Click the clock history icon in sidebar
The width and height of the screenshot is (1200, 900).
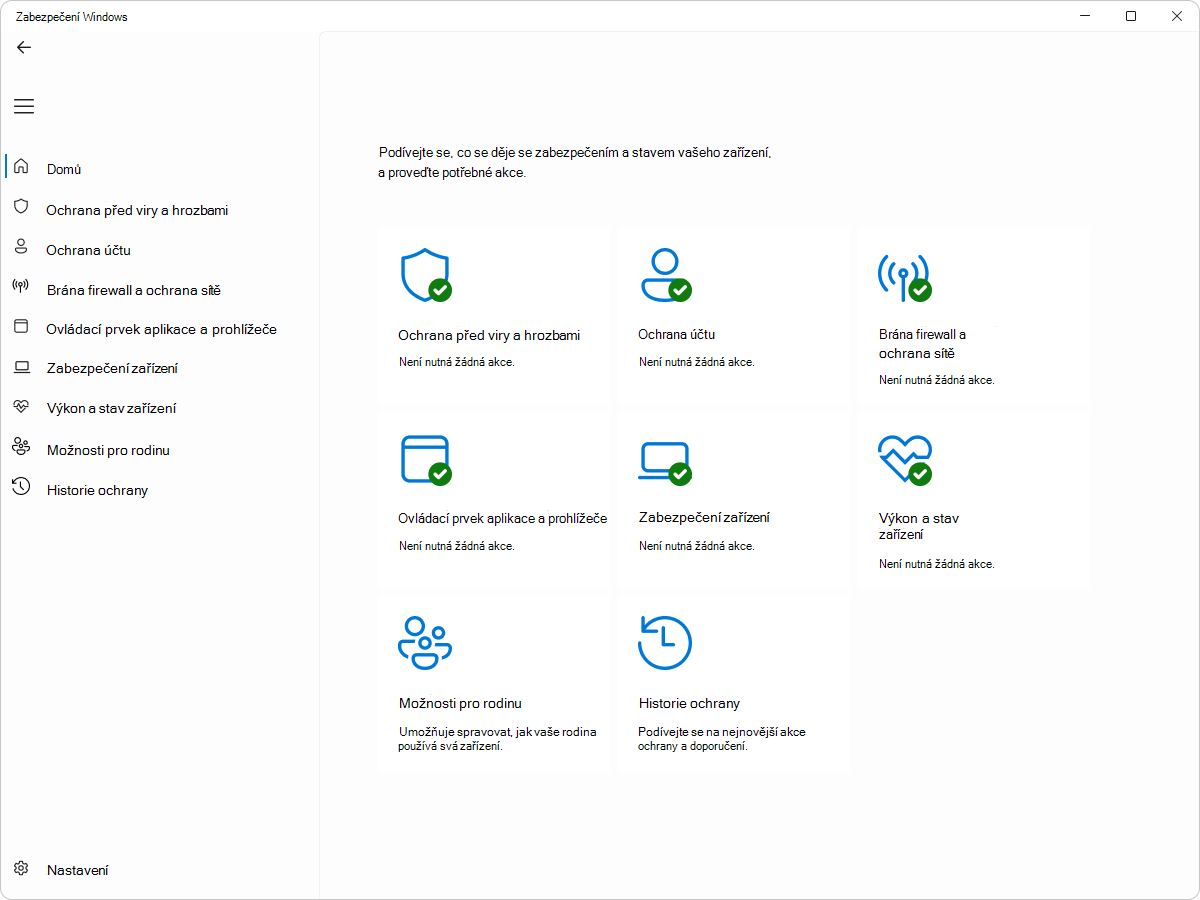[21, 487]
